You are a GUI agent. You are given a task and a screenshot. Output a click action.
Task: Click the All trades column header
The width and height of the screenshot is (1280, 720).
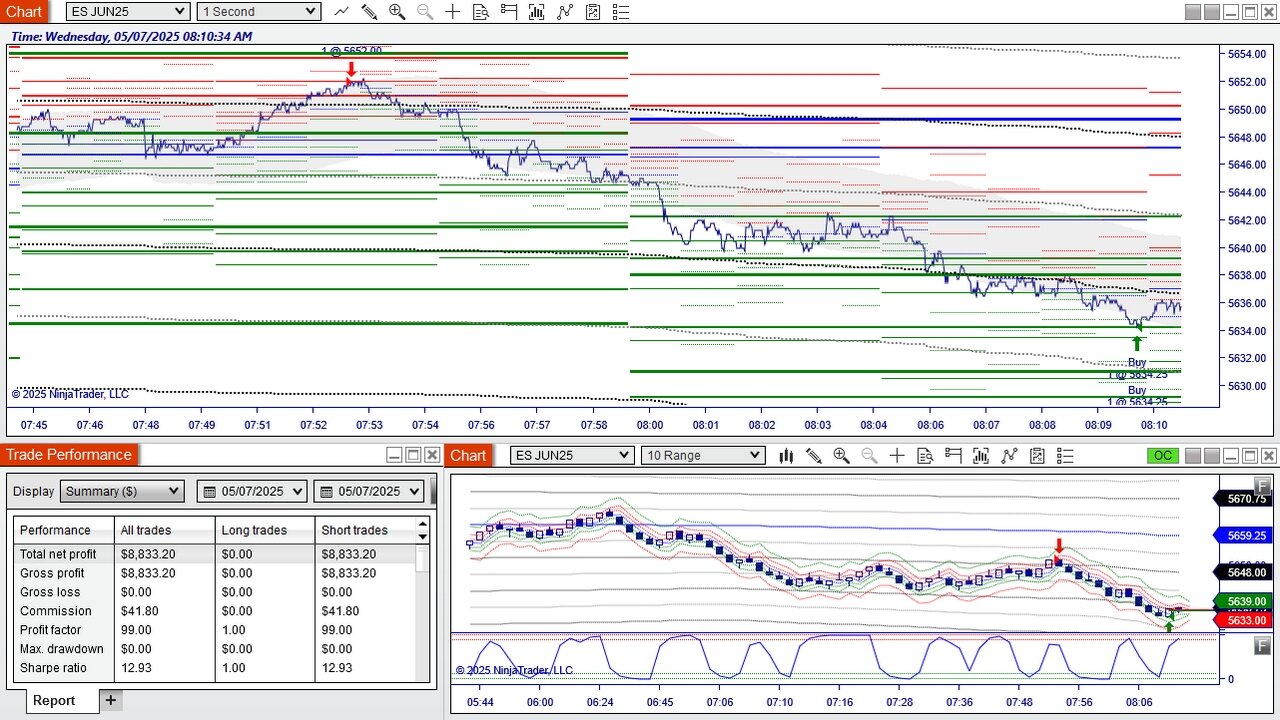coord(165,530)
